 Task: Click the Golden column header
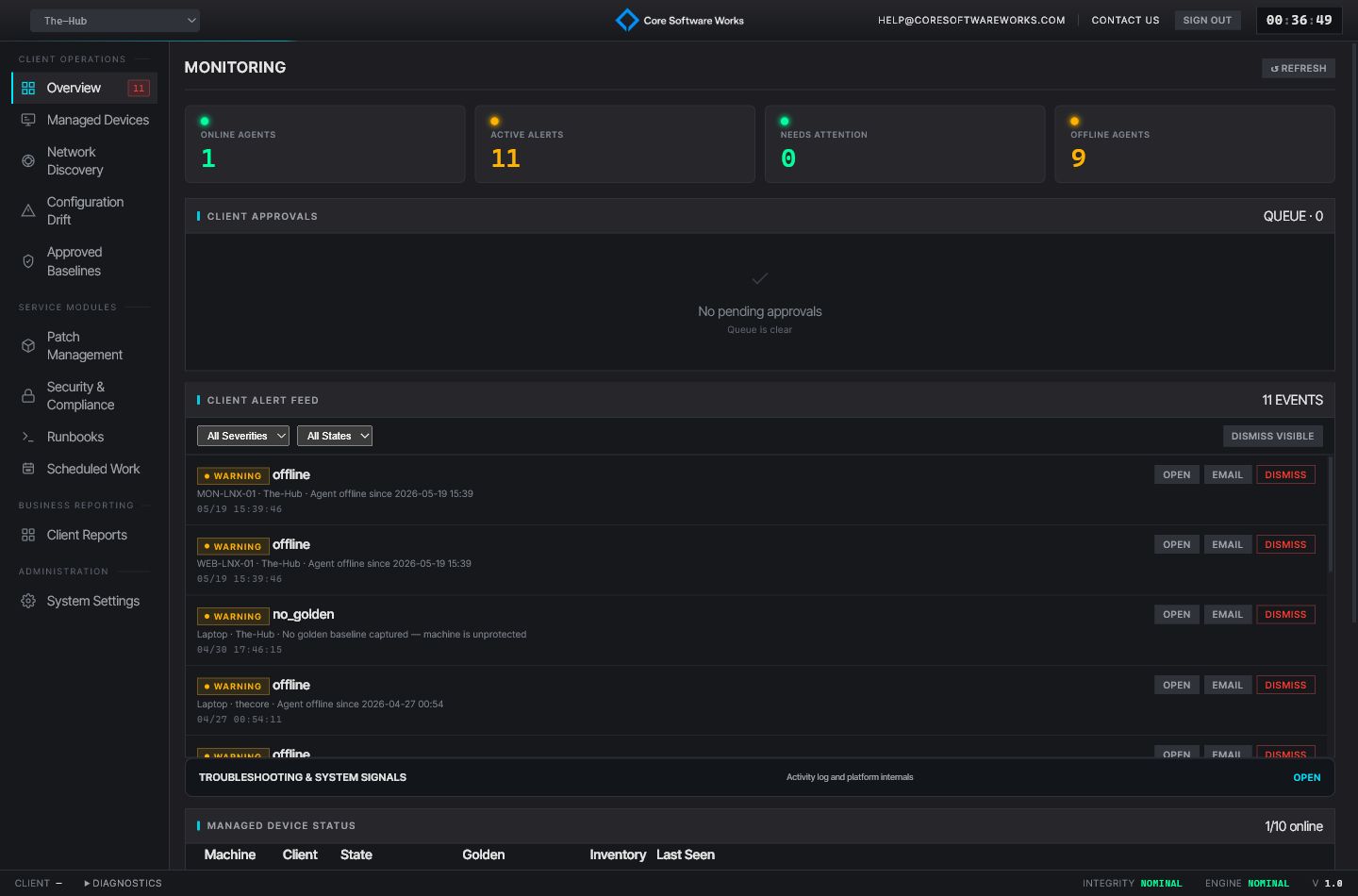click(x=483, y=855)
